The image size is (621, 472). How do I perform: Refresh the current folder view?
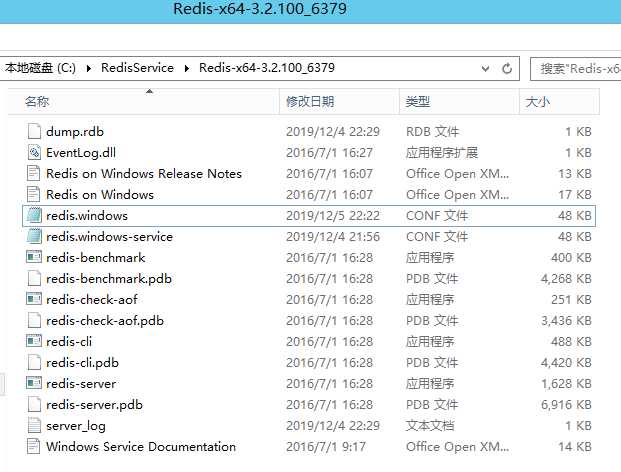[507, 69]
